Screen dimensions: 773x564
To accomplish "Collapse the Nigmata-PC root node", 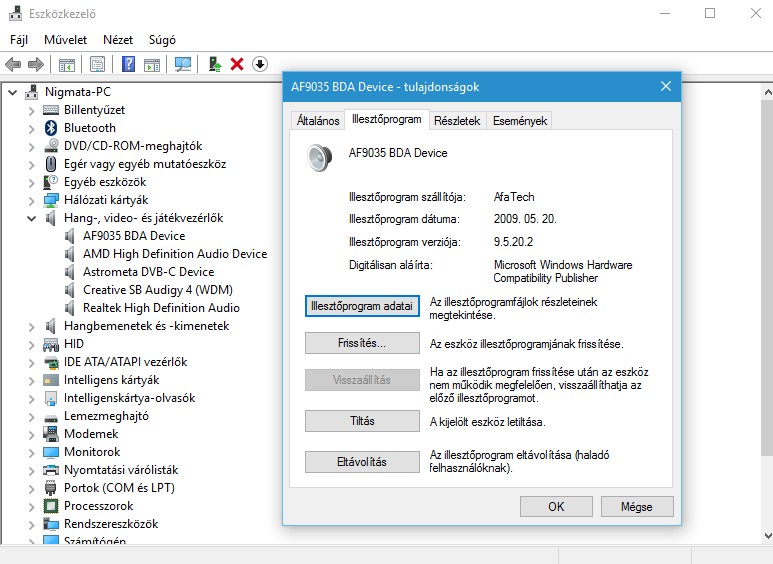I will point(13,92).
